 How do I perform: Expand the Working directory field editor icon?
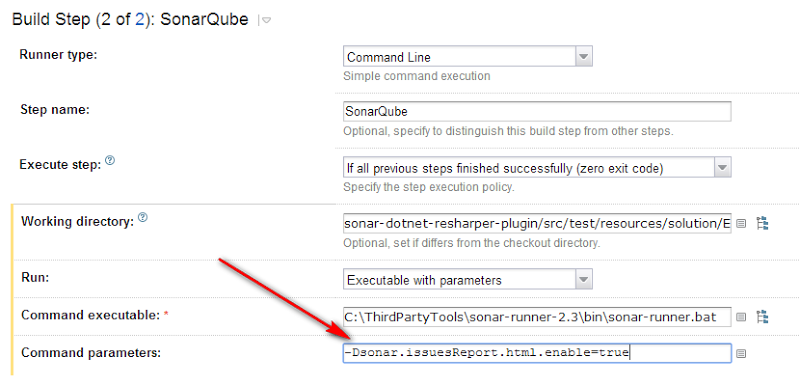tap(741, 223)
